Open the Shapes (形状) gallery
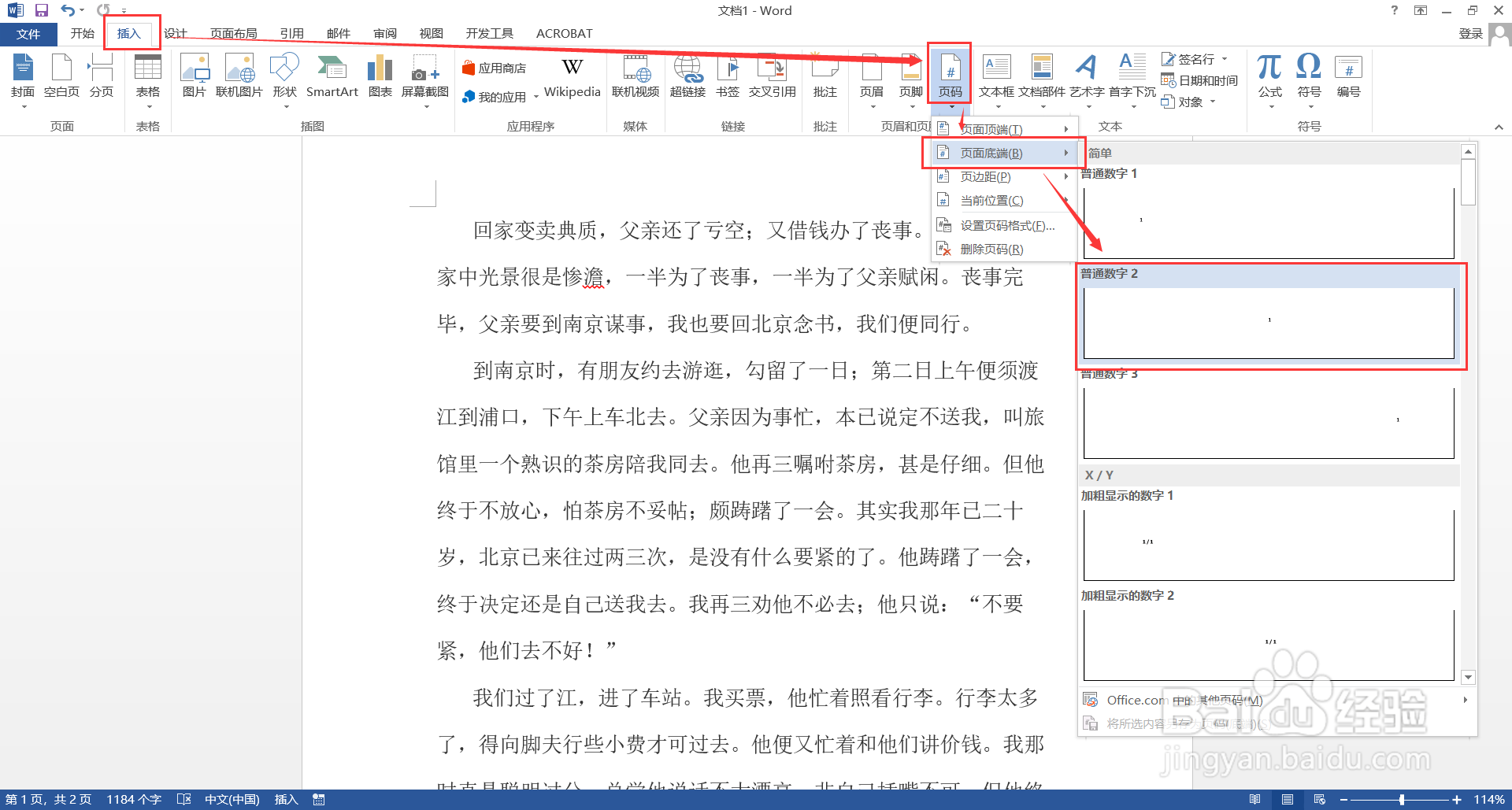Viewport: 1512px width, 810px height. pyautogui.click(x=284, y=77)
